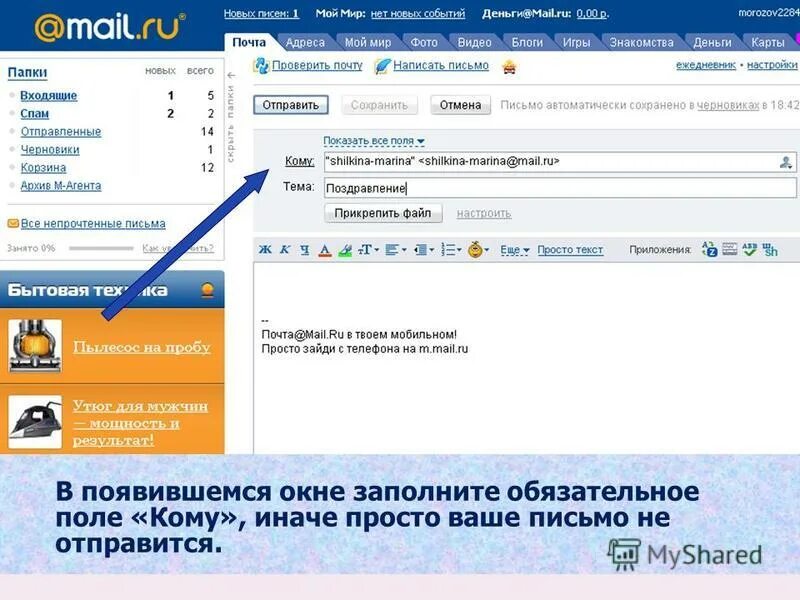
Task: Open the Архив М-Агента folder
Action: point(61,186)
